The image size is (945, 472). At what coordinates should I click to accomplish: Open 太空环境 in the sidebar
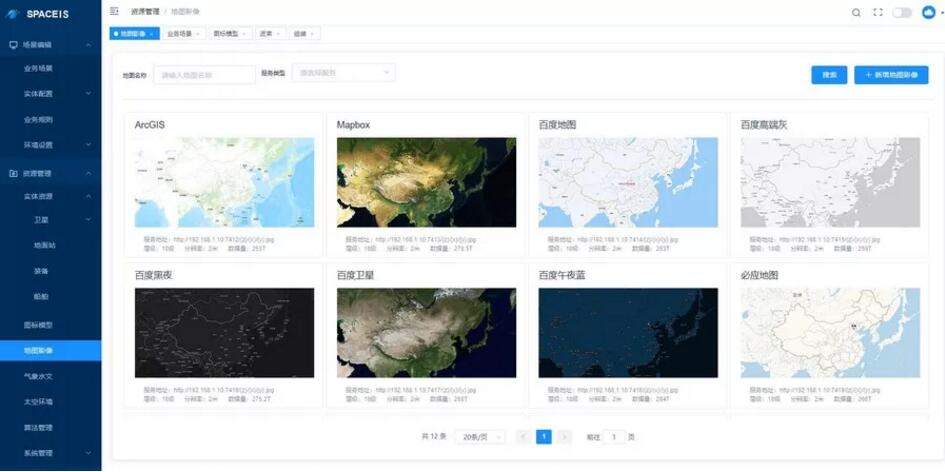coord(39,401)
